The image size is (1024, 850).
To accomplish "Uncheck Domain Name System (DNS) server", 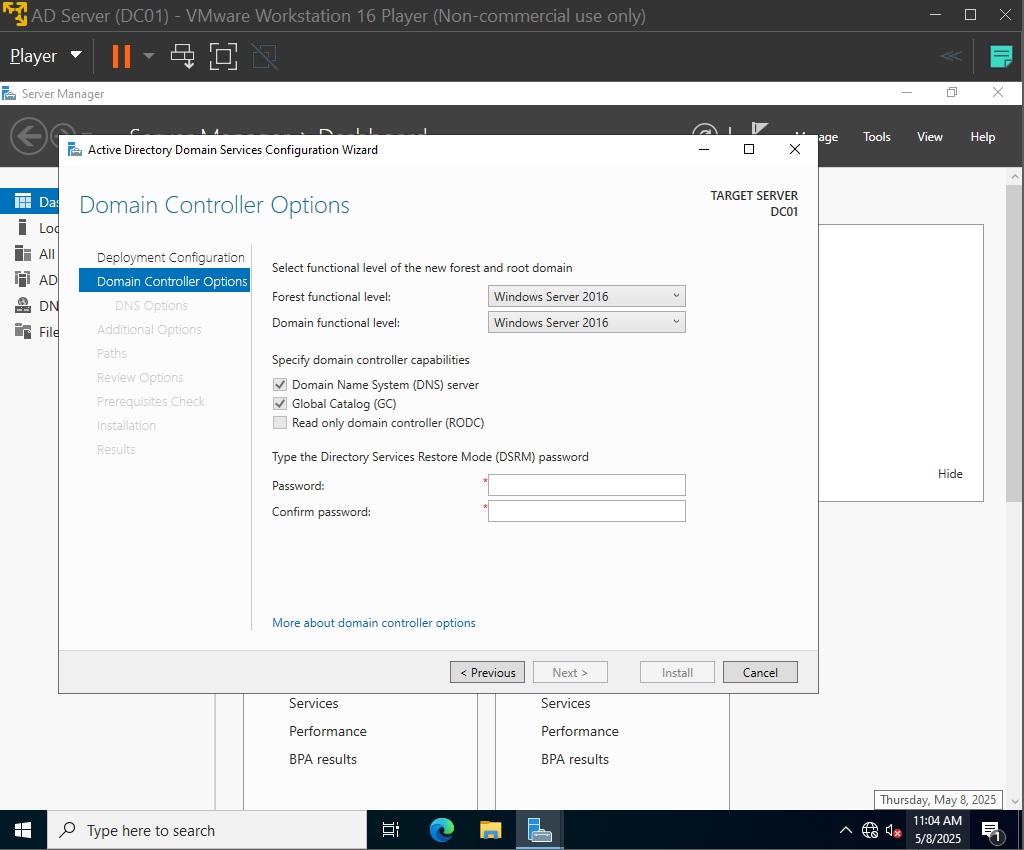I will pos(280,385).
